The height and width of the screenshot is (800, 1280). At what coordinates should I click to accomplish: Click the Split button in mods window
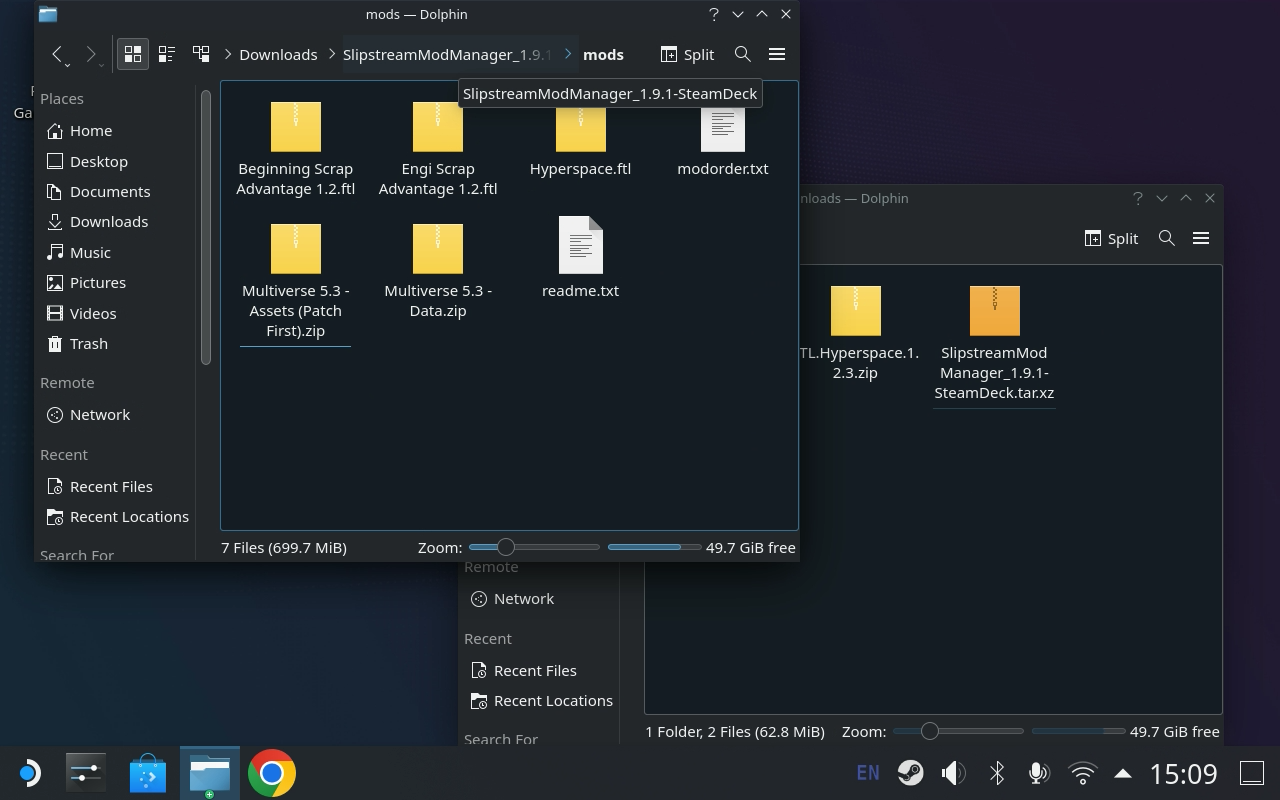click(x=687, y=54)
